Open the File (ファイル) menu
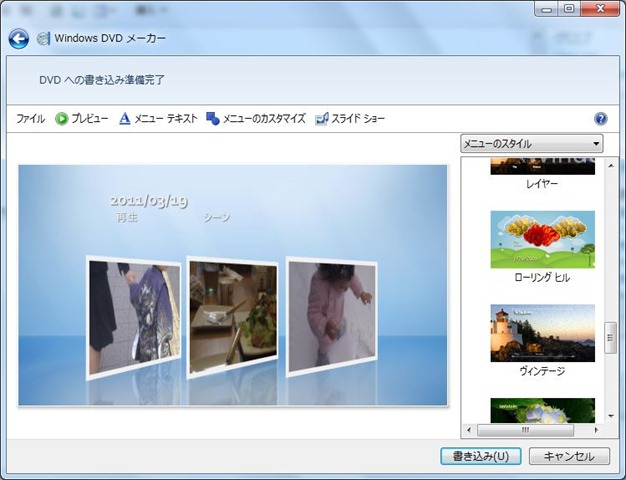The image size is (626, 480). click(x=30, y=118)
